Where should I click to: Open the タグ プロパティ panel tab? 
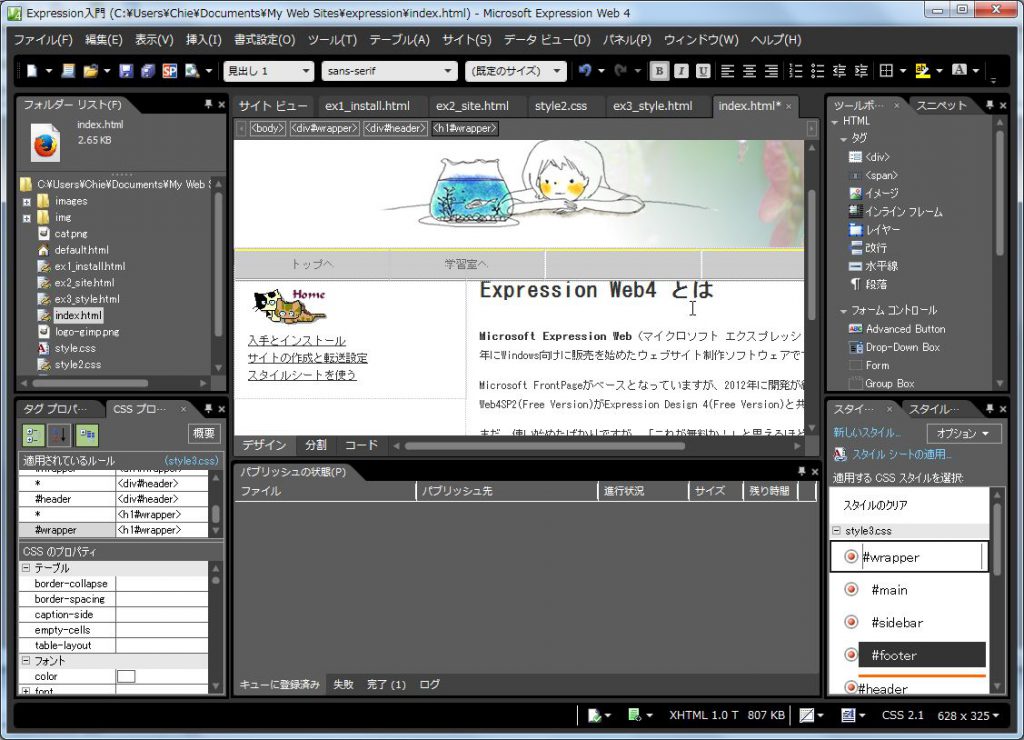[x=56, y=410]
